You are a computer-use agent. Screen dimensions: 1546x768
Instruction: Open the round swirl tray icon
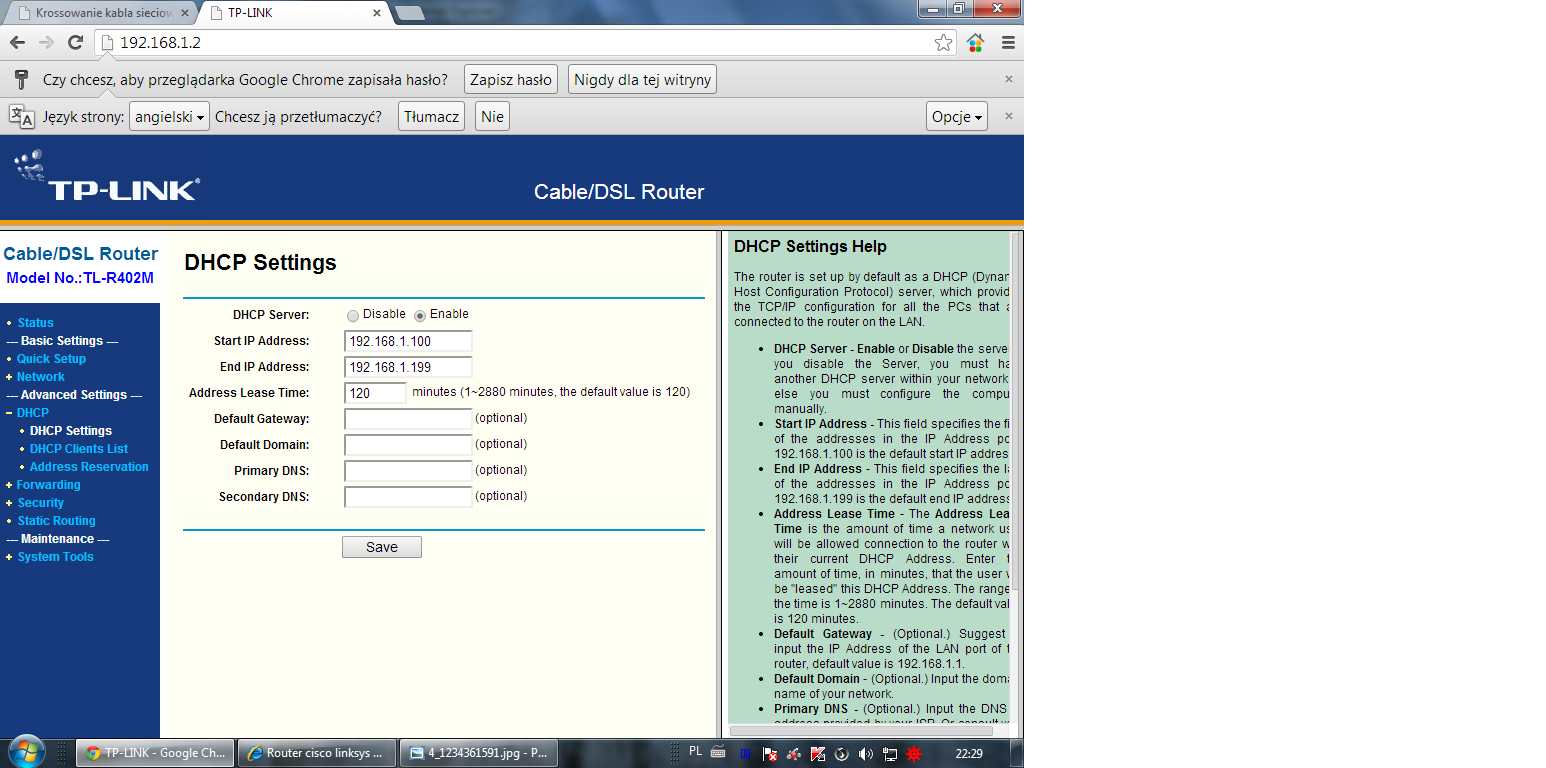pos(841,754)
